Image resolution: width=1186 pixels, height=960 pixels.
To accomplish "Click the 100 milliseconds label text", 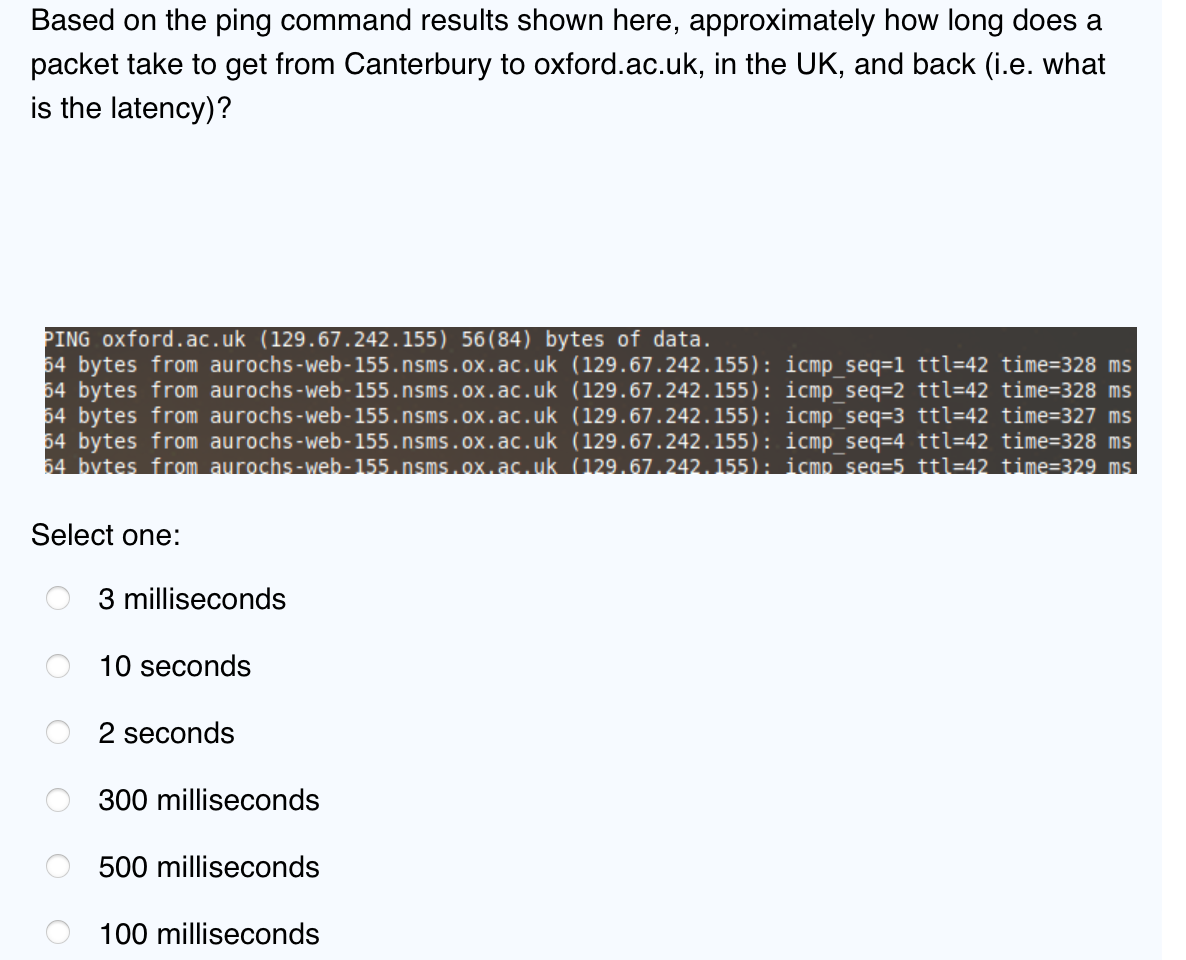I will pos(208,933).
